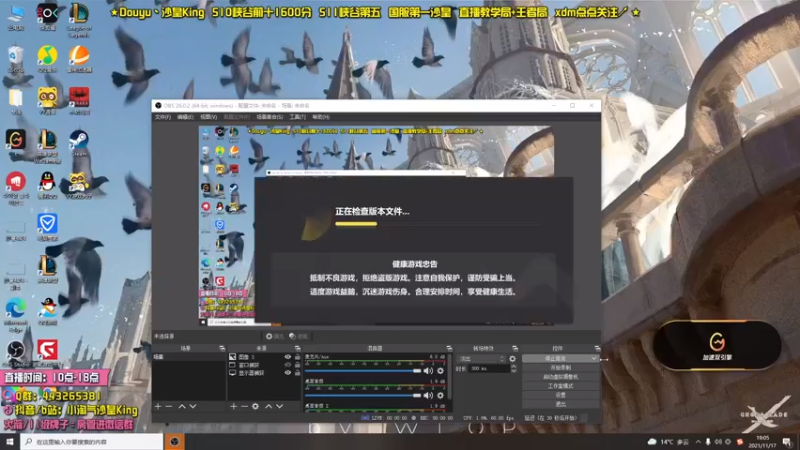This screenshot has height=450, width=800.
Task: Move selected source down in list
Action: pos(280,406)
